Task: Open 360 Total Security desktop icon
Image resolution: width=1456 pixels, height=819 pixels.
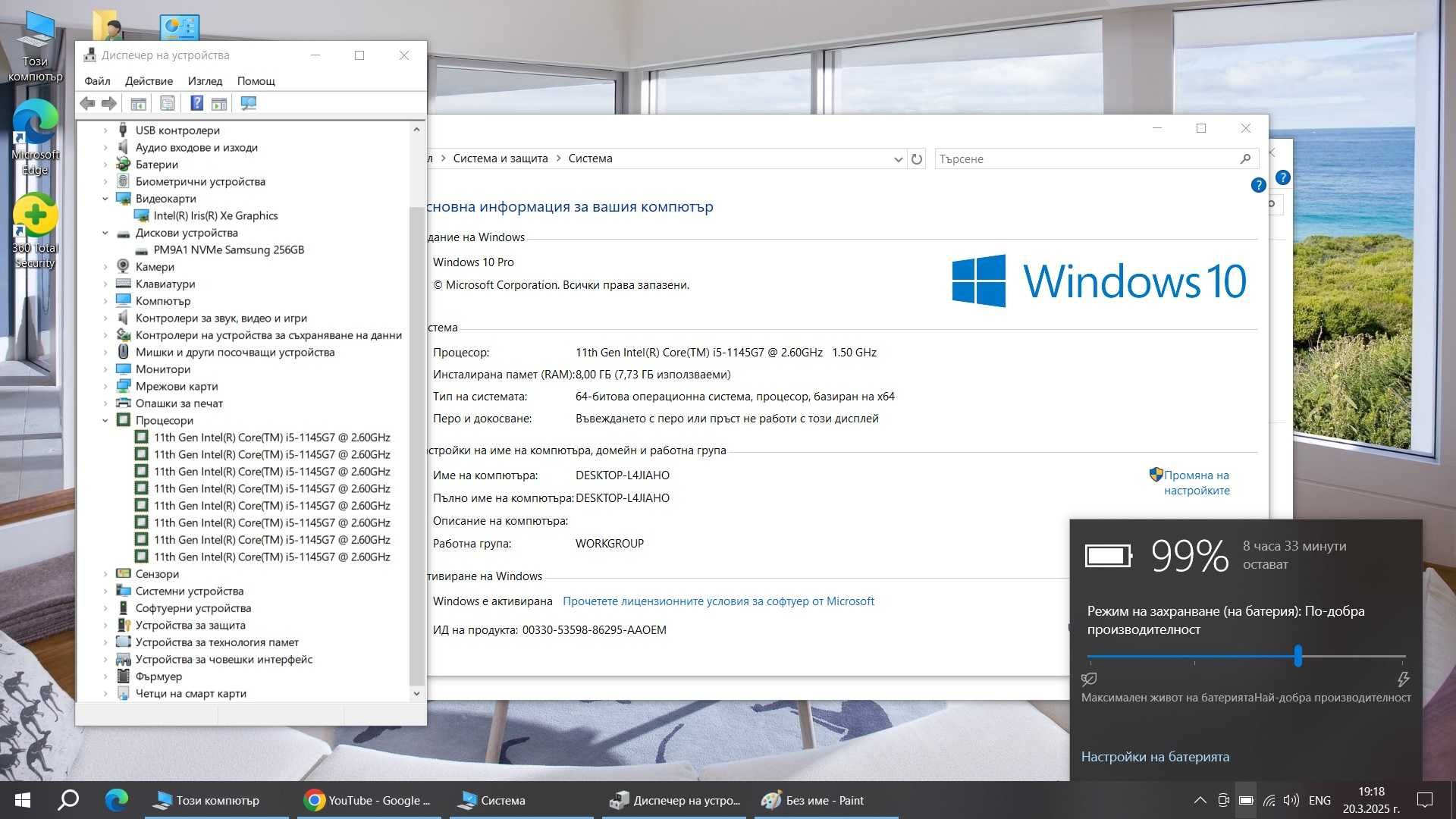Action: coord(35,231)
